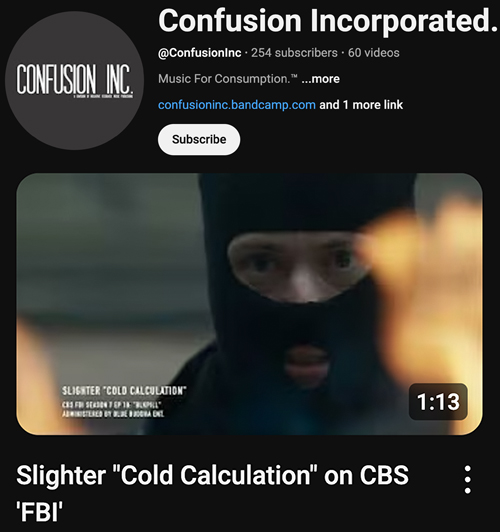This screenshot has height=532, width=500.
Task: Click the CONFUSION INC. logo text in avatar
Action: click(x=75, y=79)
